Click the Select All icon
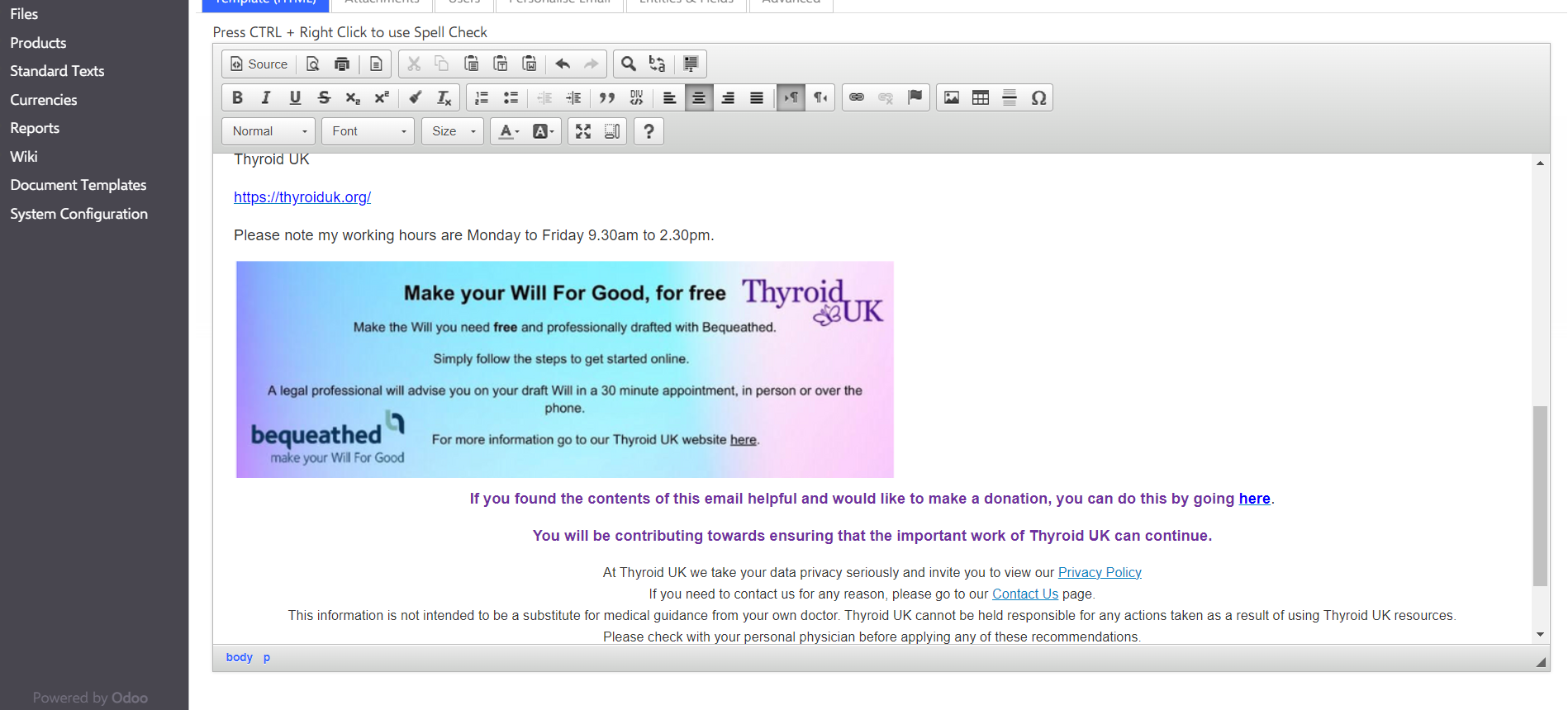1568x710 pixels. point(691,64)
